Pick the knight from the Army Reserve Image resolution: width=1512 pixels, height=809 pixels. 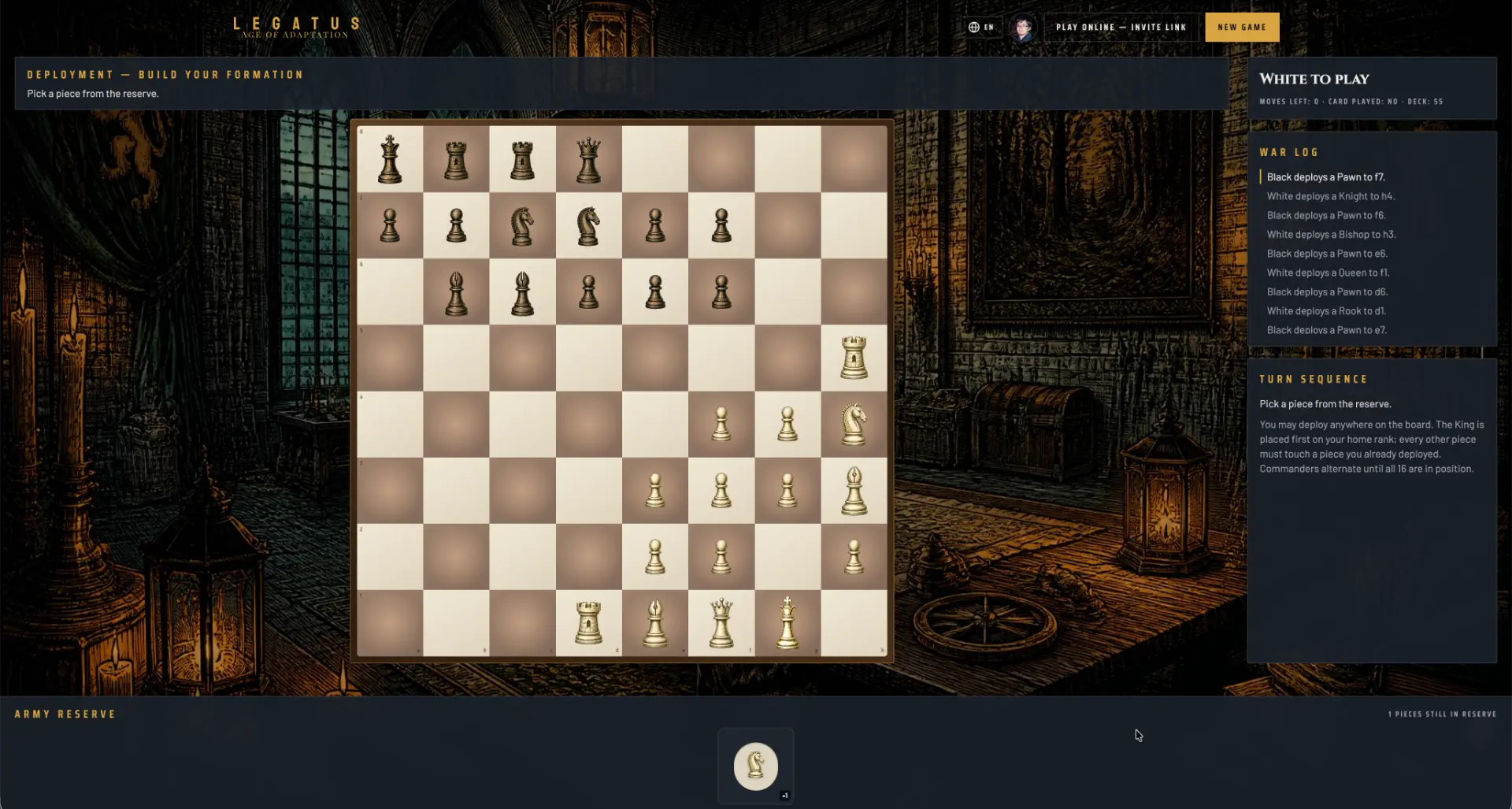pyautogui.click(x=756, y=766)
